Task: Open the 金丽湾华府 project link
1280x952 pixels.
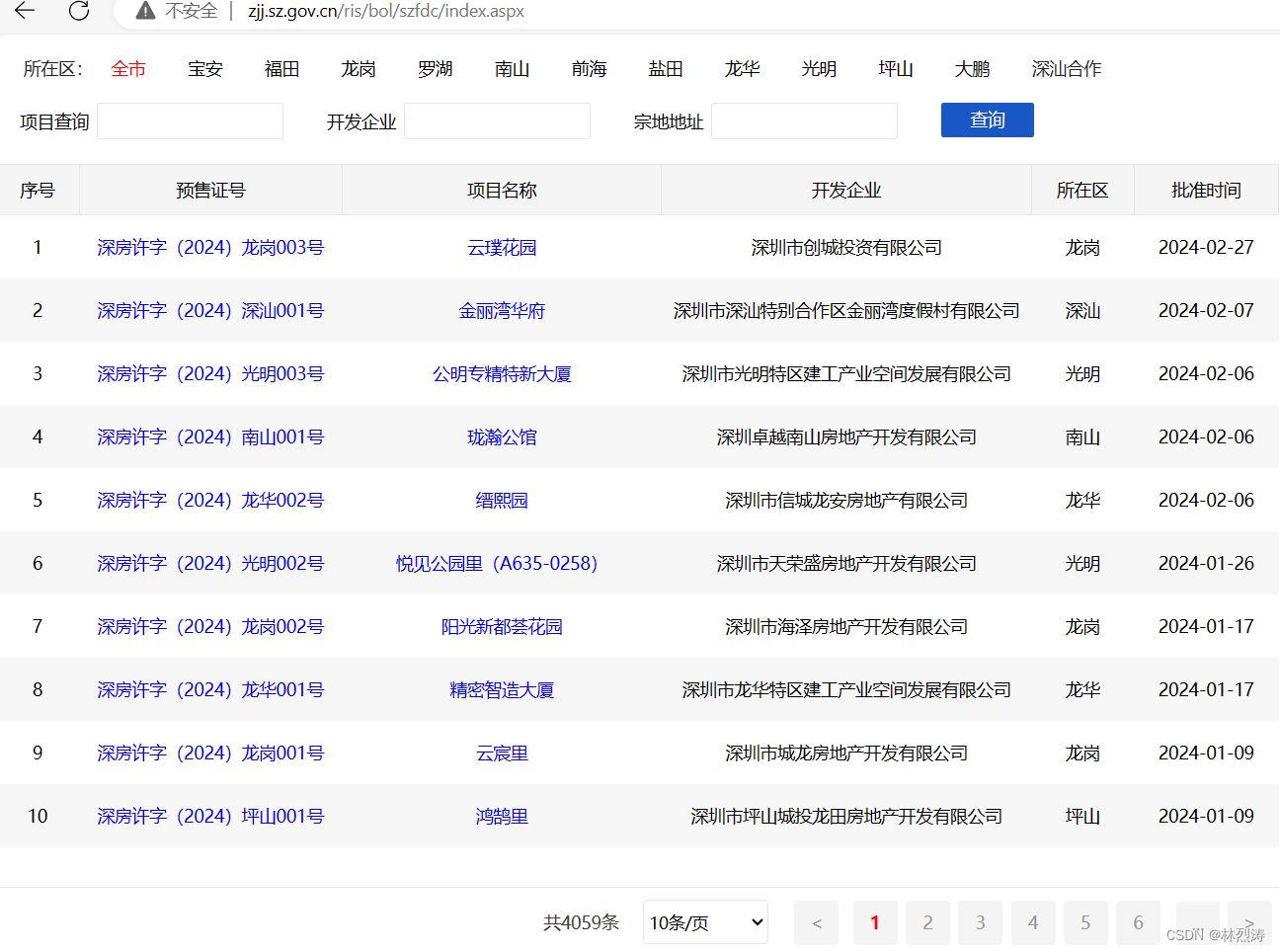Action: tap(502, 311)
